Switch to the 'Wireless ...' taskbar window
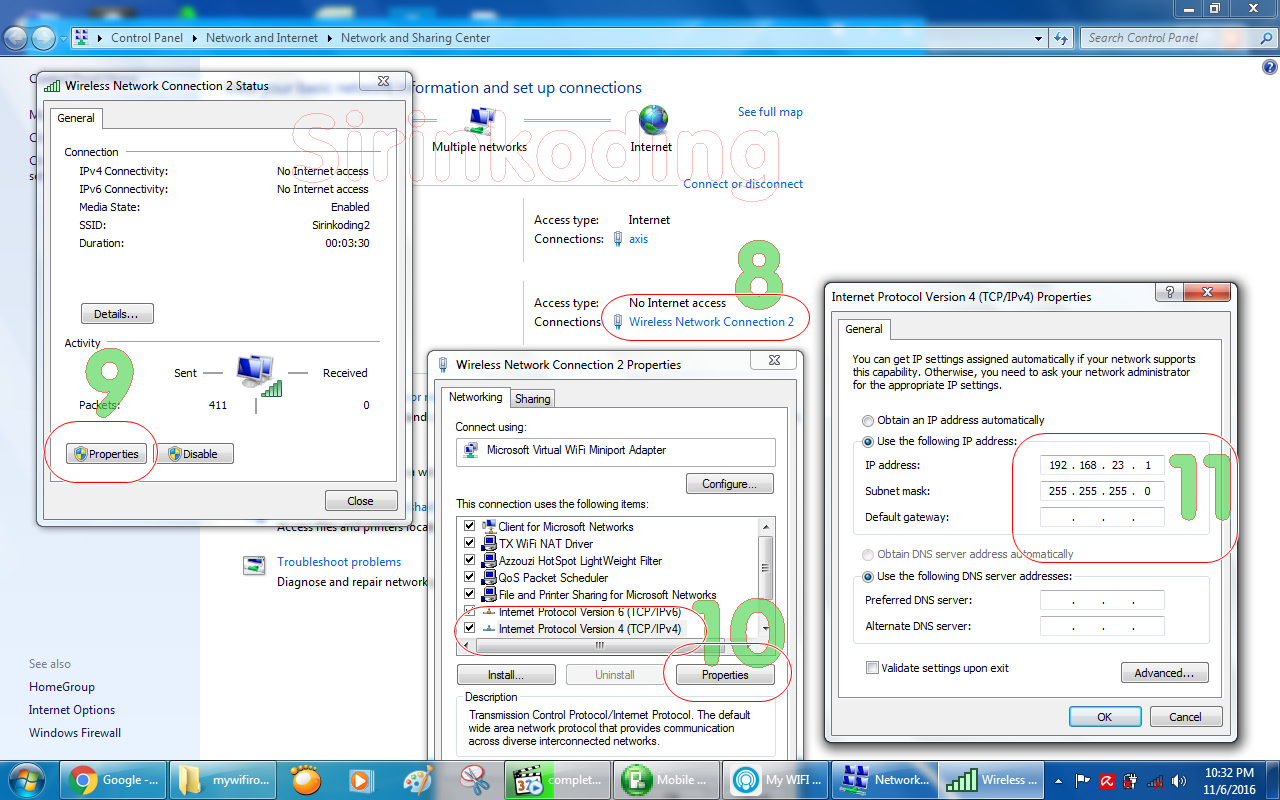 tap(992, 780)
